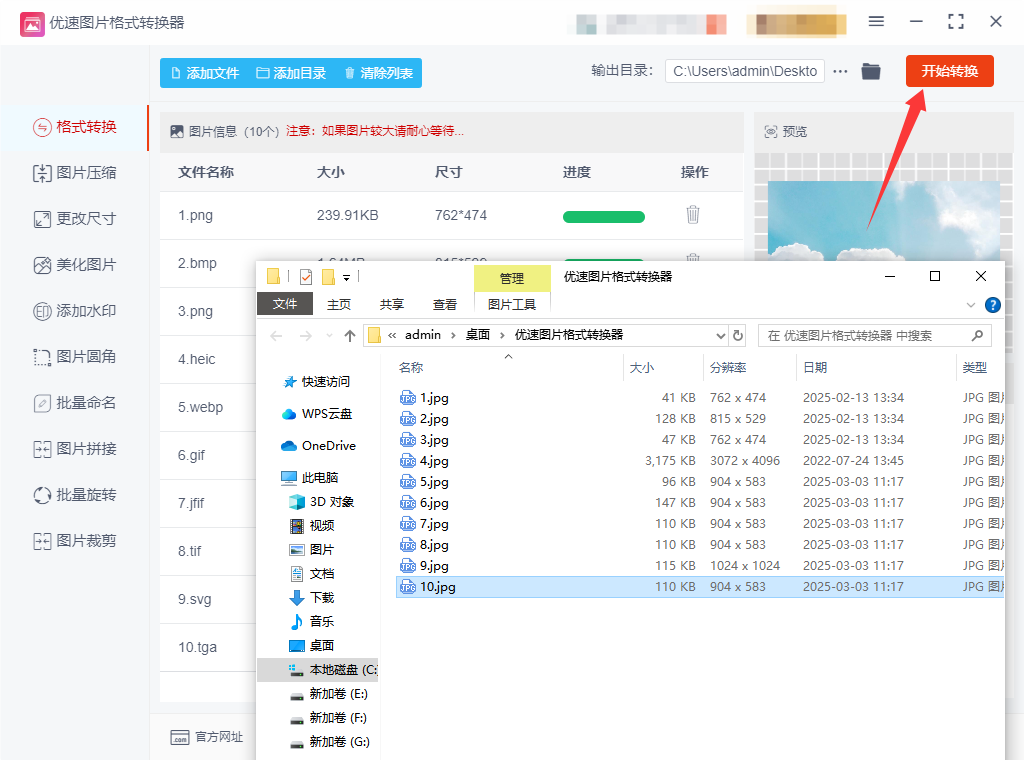This screenshot has height=760, width=1024.
Task: Expand the Explorer ribbon with the chevron
Action: click(x=970, y=305)
